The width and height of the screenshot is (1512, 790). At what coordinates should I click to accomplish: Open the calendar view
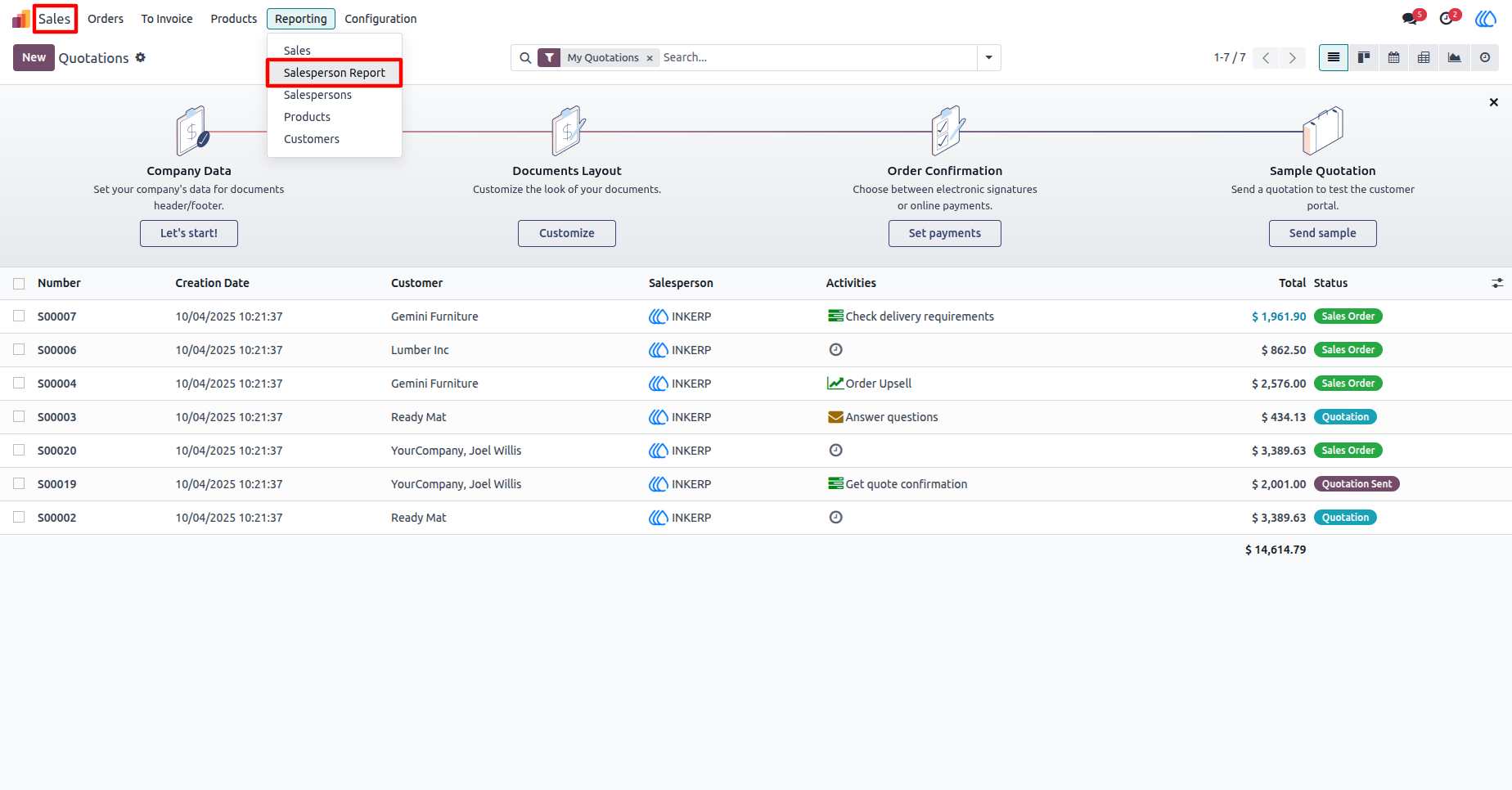pyautogui.click(x=1394, y=57)
